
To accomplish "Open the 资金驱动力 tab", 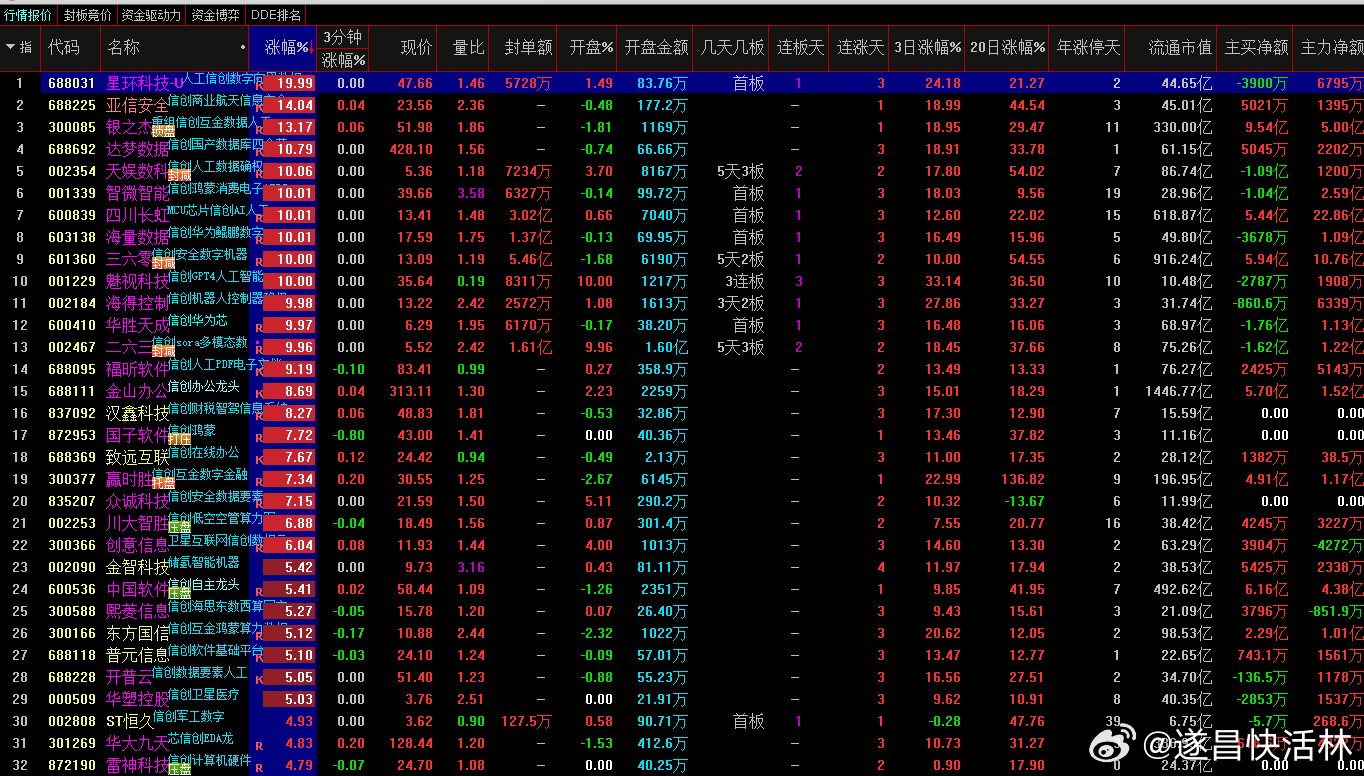I will point(151,15).
